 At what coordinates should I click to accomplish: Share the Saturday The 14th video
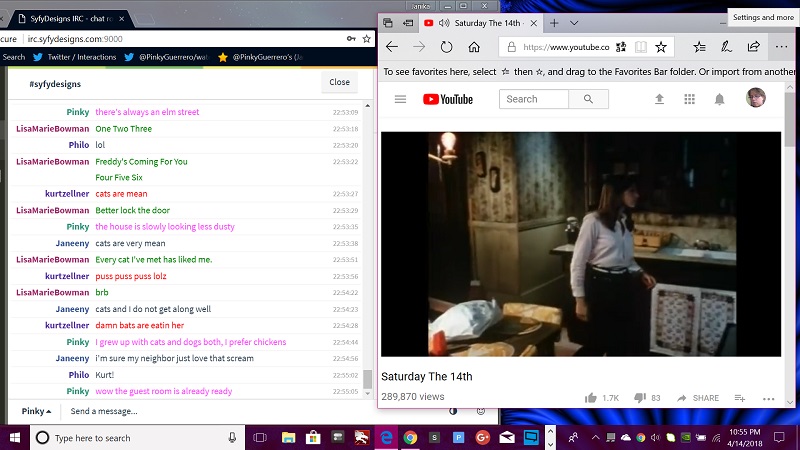(697, 398)
